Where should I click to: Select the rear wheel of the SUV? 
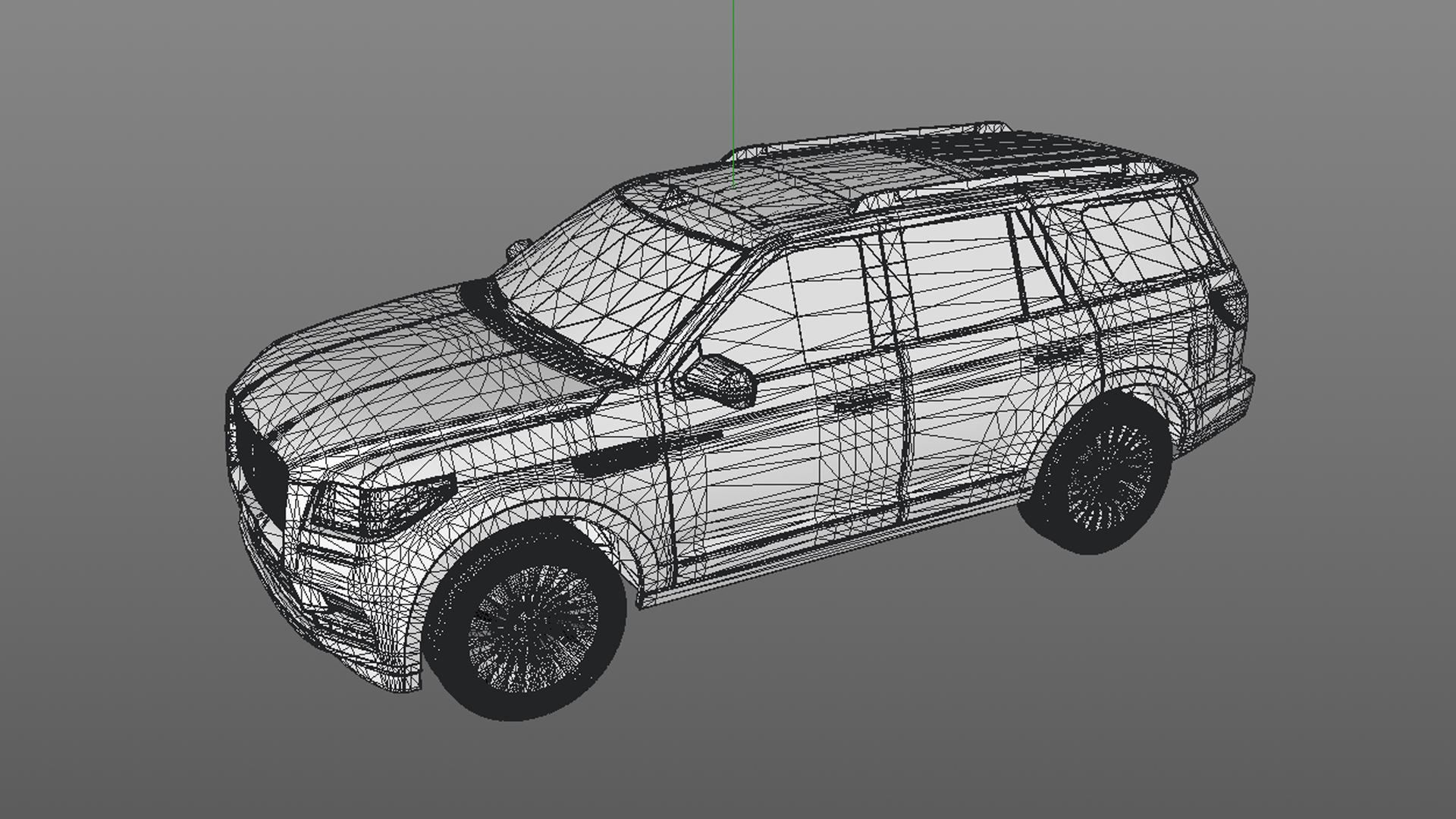[x=1107, y=478]
